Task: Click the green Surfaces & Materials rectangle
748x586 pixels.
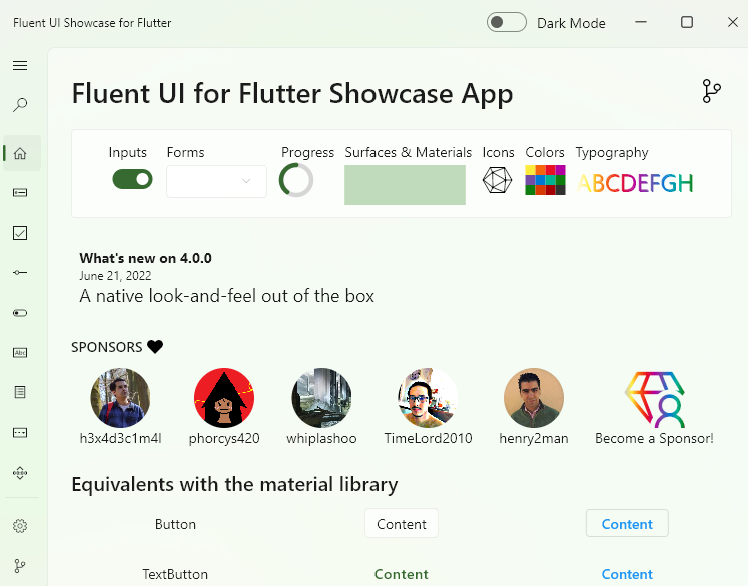Action: (x=405, y=185)
